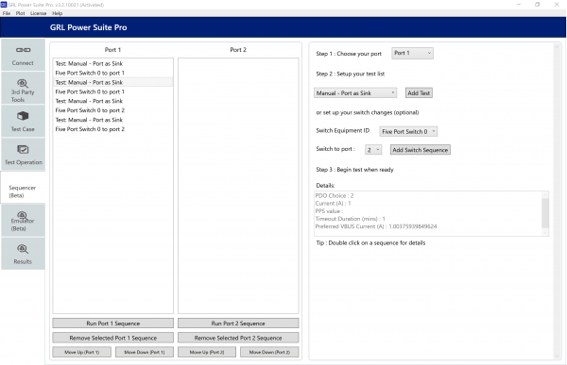The image size is (567, 365).
Task: Open the Help menu
Action: pyautogui.click(x=57, y=13)
